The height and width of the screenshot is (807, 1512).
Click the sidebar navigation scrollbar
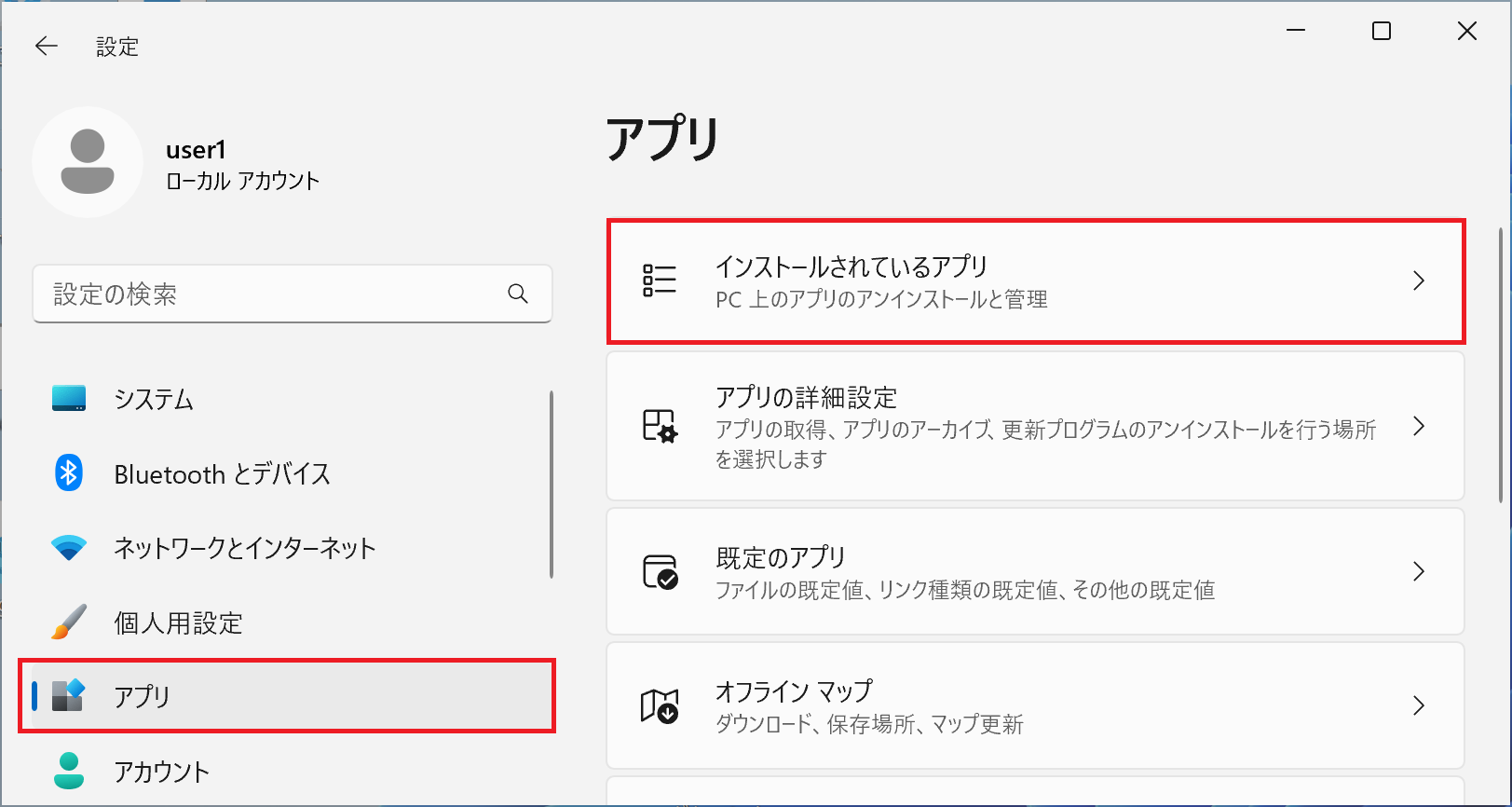[552, 485]
